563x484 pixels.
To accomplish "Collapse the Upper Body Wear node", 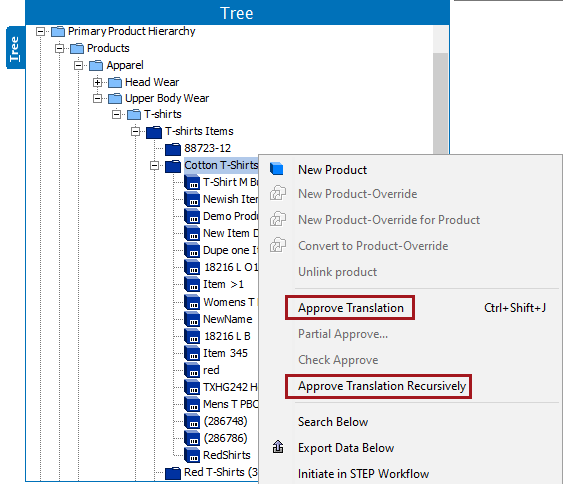I will coord(97,98).
